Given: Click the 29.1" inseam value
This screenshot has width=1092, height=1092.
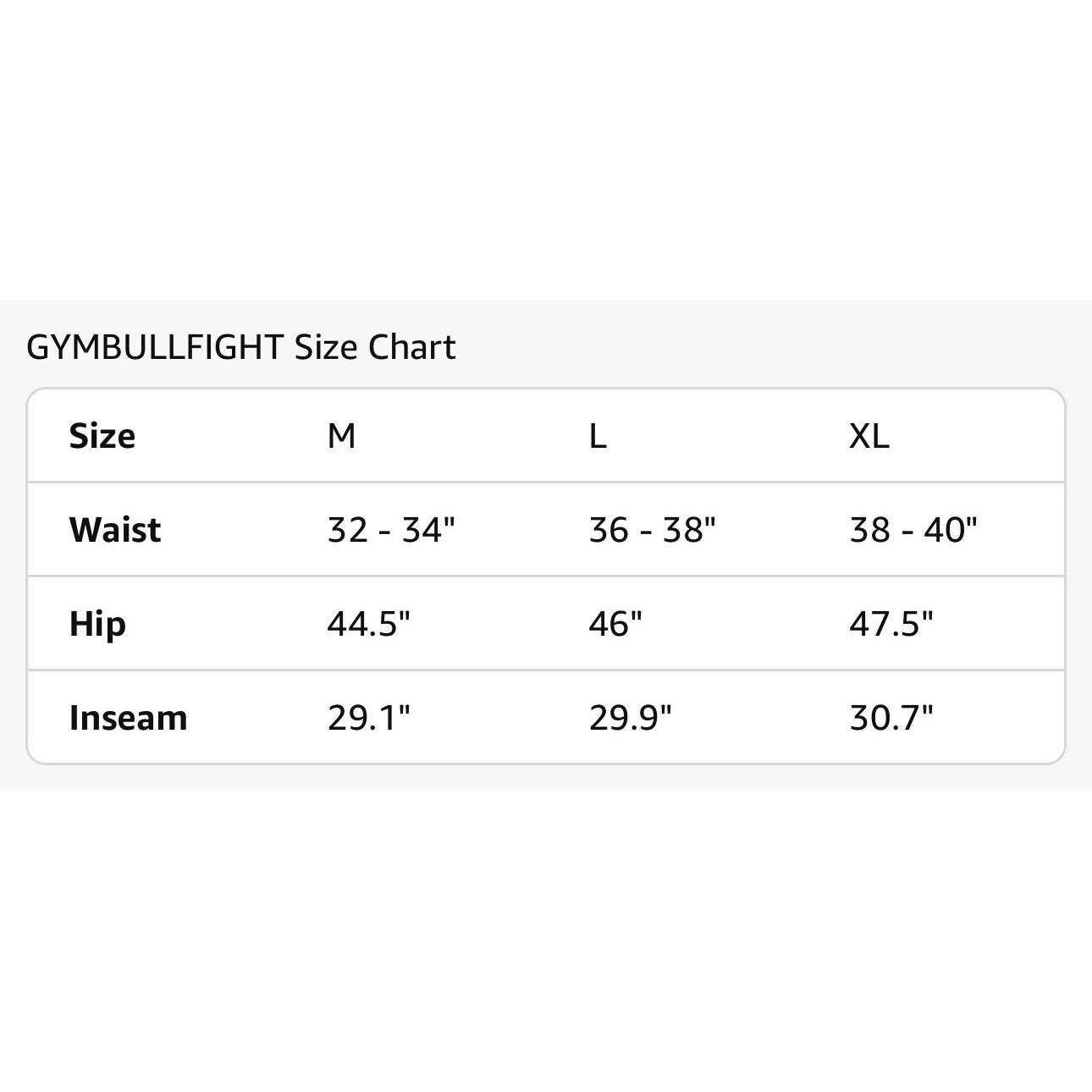Looking at the screenshot, I should click(x=369, y=718).
